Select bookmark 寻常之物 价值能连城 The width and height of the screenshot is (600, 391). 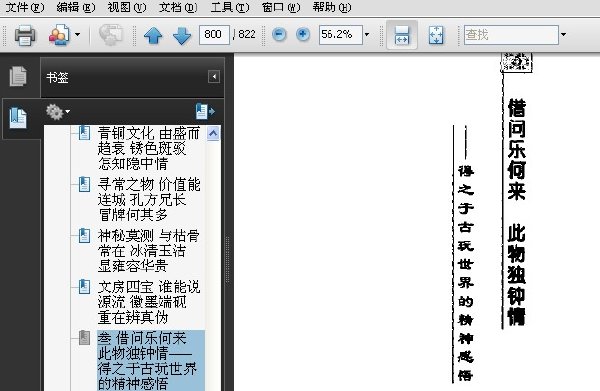tap(148, 199)
